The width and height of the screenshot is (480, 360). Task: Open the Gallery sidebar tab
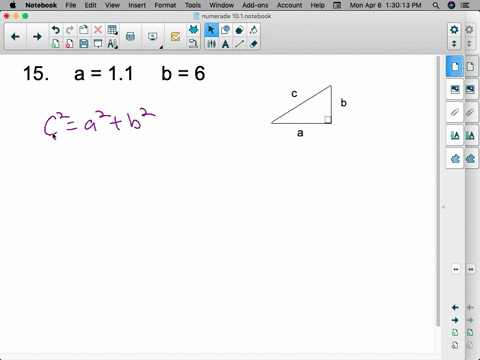tap(455, 89)
